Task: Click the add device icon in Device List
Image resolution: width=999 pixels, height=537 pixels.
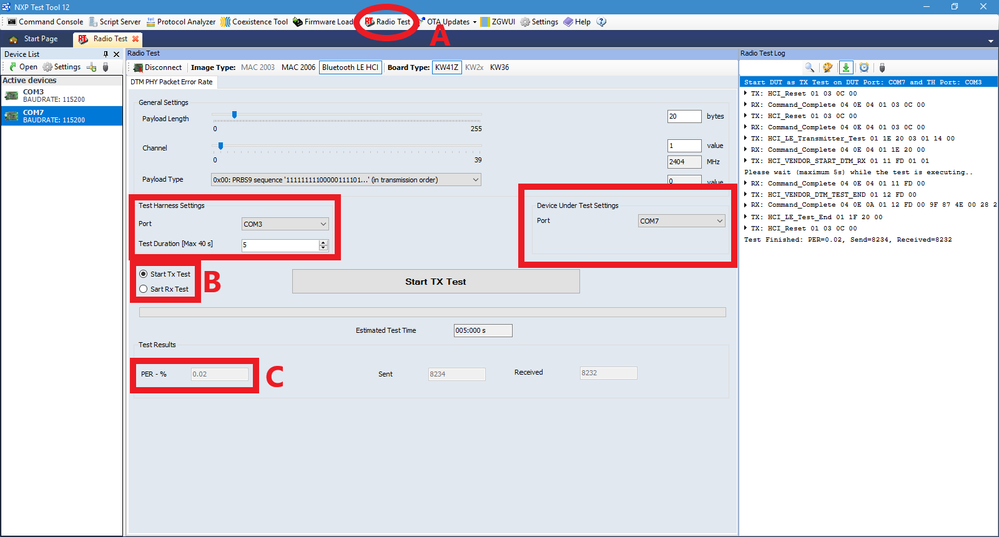Action: [92, 67]
